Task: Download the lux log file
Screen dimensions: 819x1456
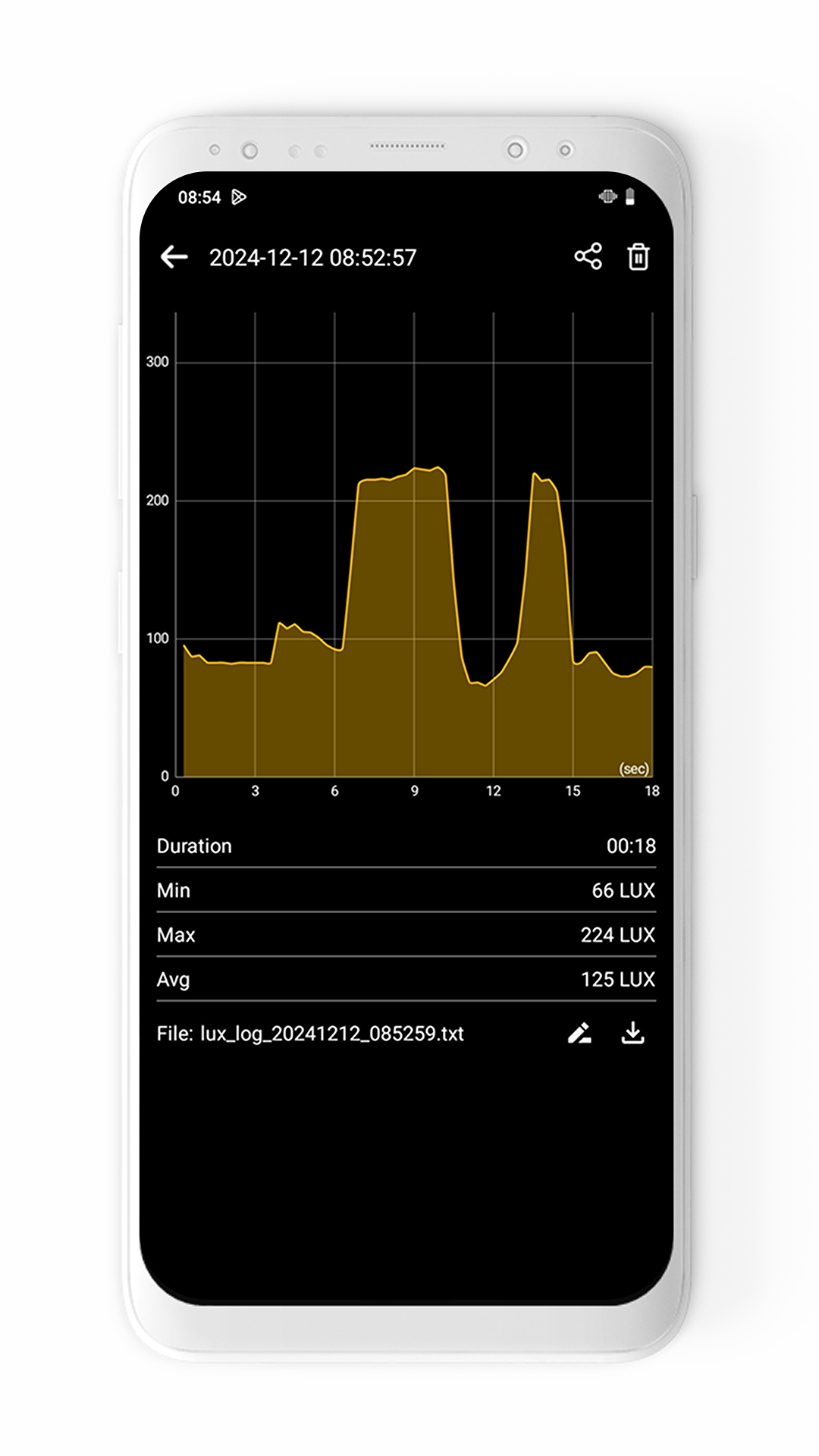Action: [x=632, y=1033]
